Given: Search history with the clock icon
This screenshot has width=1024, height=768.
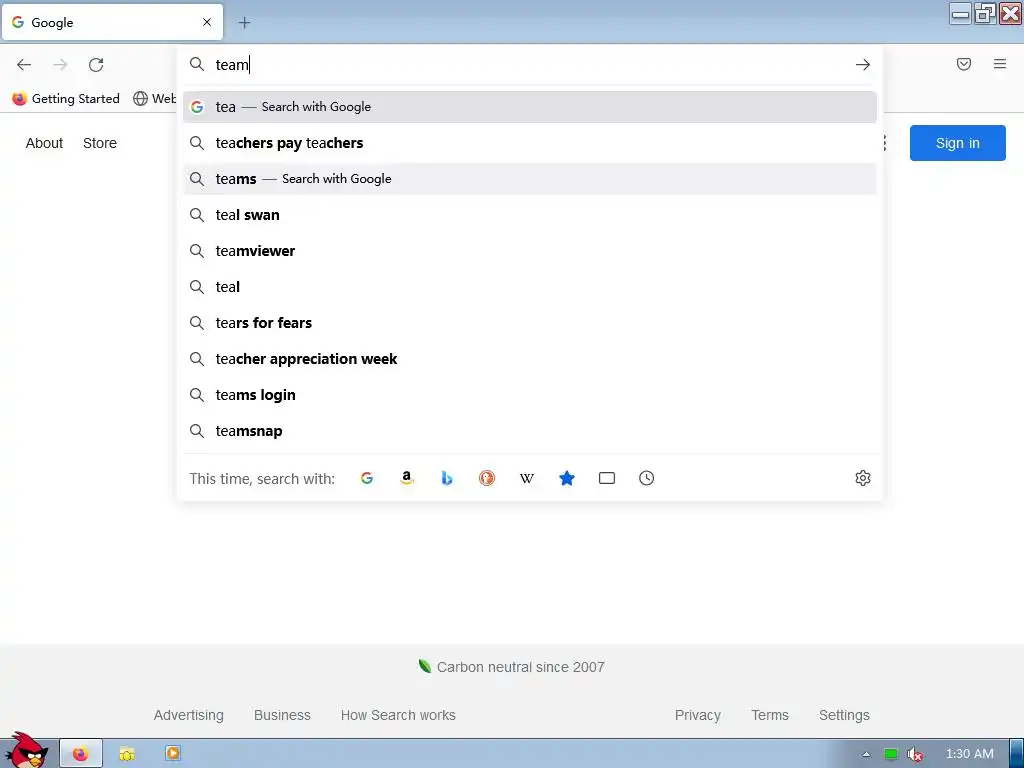Looking at the screenshot, I should tap(647, 478).
